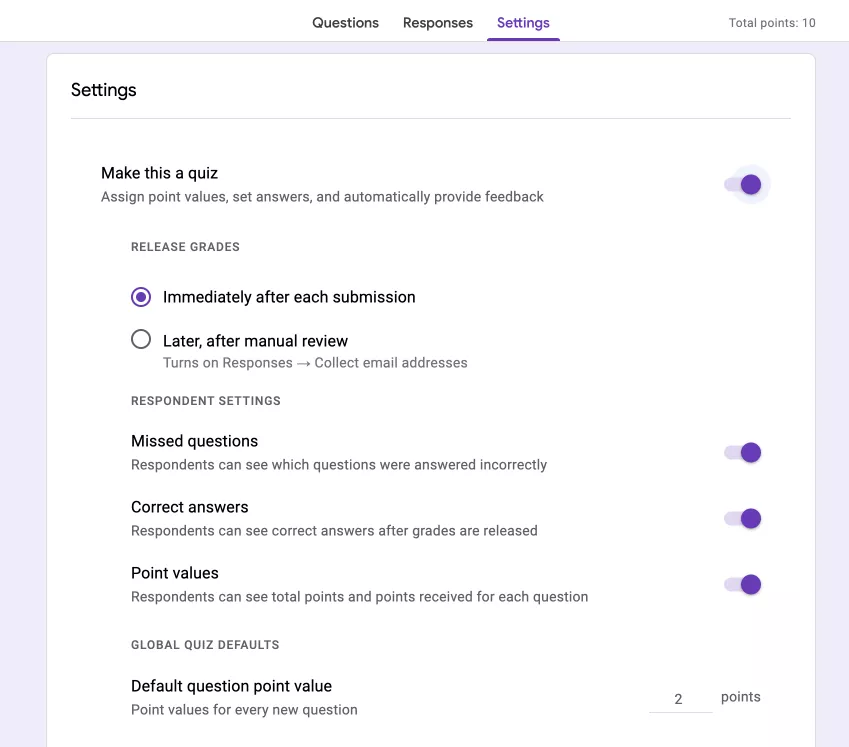Switch to the Questions tab
This screenshot has height=747, width=849.
(345, 22)
